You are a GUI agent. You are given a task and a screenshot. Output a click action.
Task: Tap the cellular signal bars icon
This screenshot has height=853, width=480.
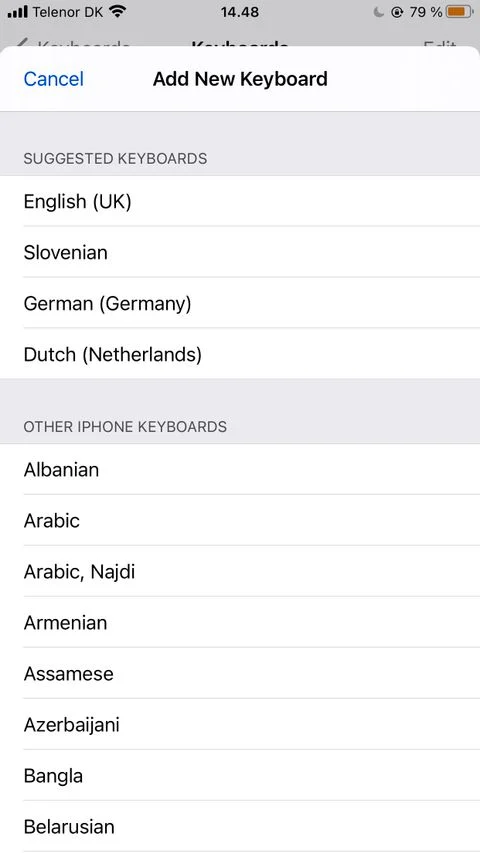coord(17,11)
